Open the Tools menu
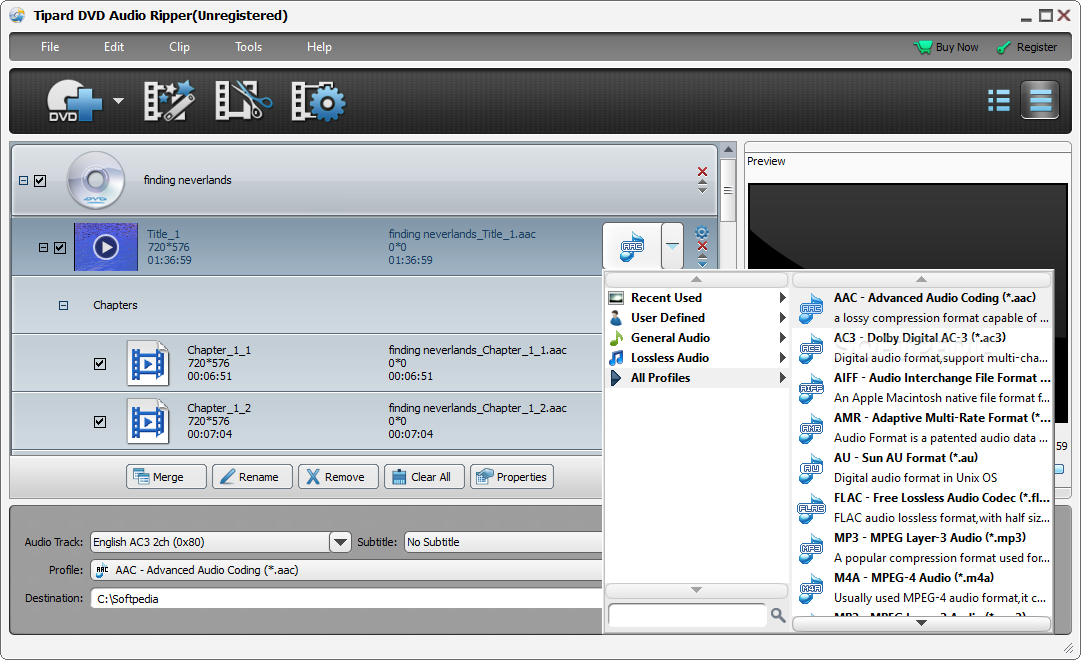Screen dimensions: 1081x660 click(x=248, y=47)
